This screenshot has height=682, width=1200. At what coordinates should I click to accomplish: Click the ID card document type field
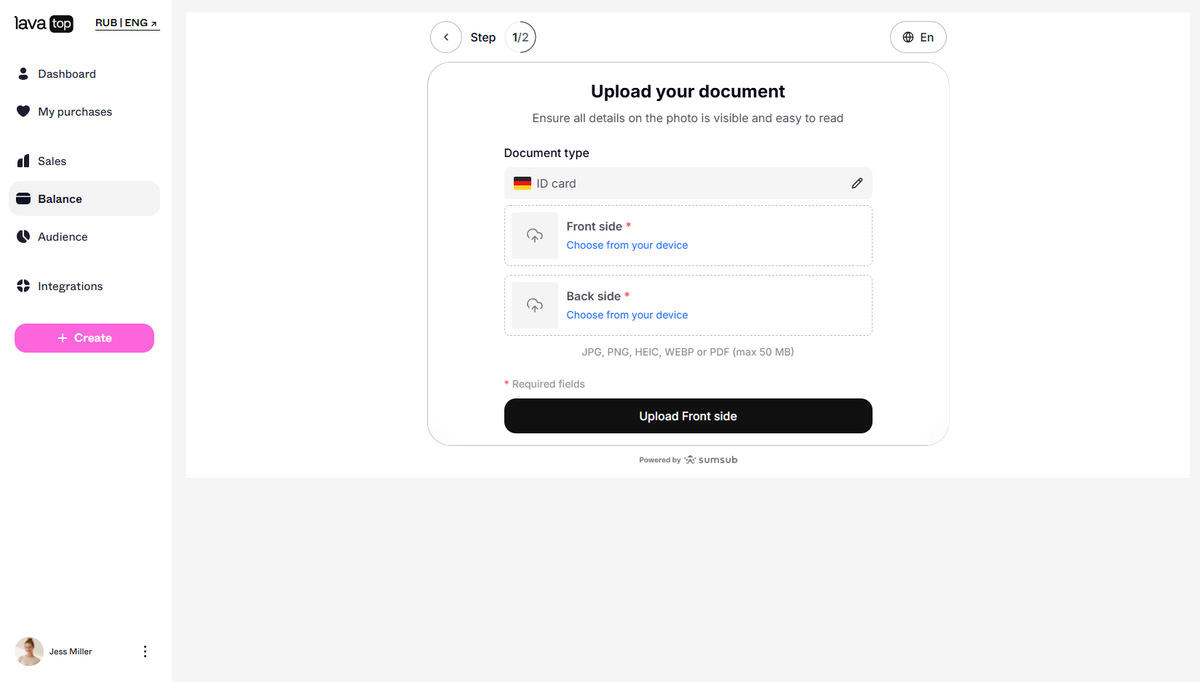click(688, 183)
